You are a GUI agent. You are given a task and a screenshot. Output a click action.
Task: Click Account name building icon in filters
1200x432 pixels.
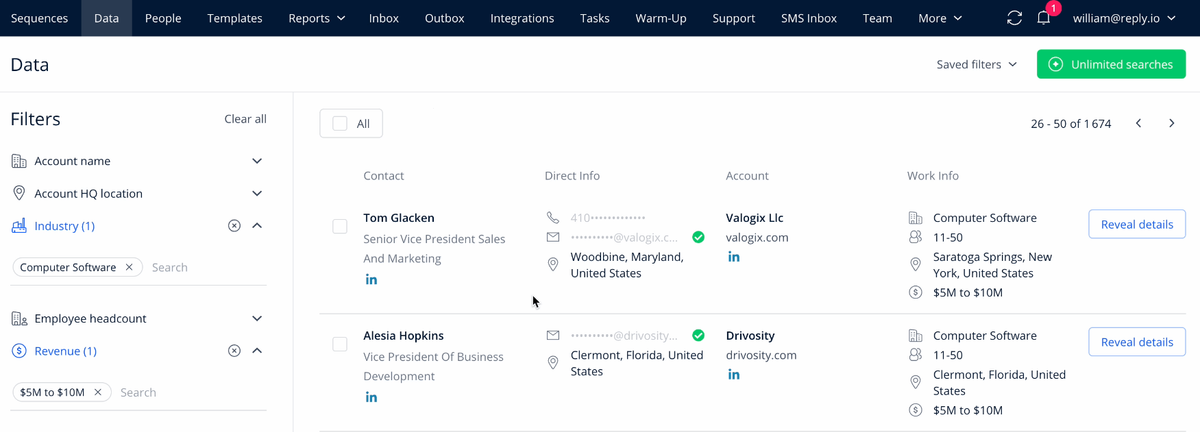tap(19, 161)
